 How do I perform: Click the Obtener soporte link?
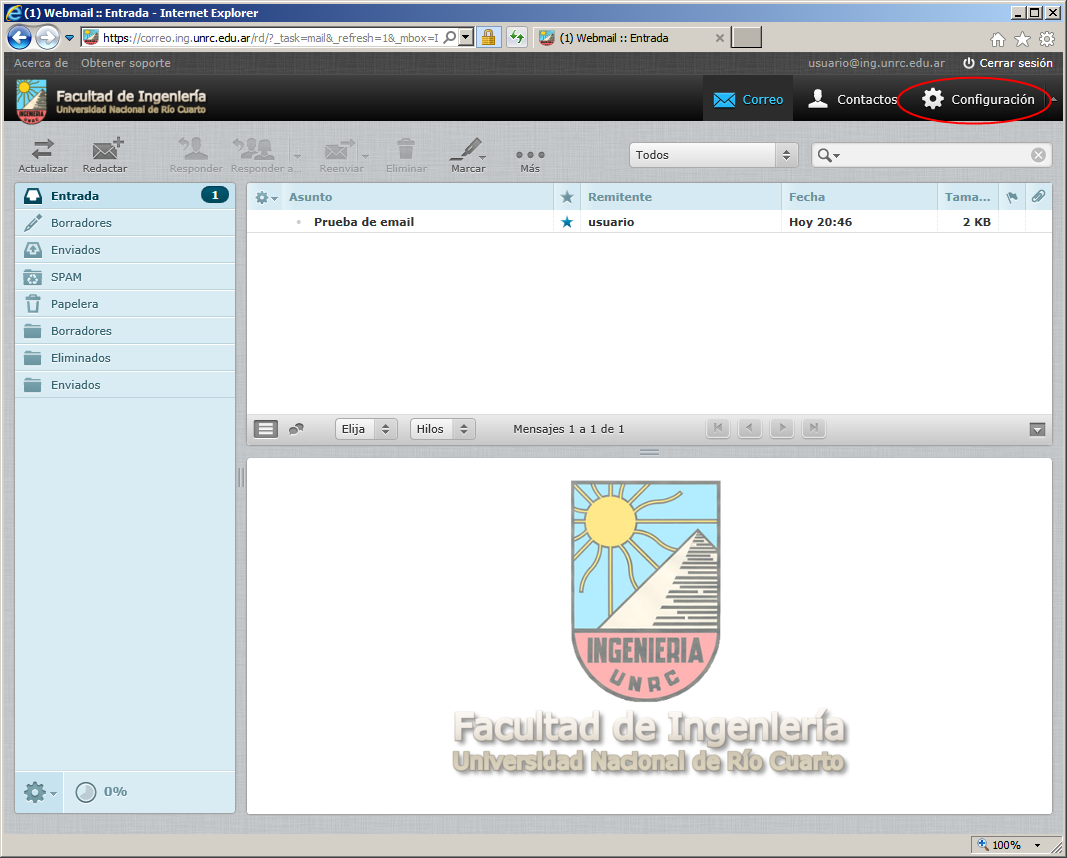[x=126, y=63]
